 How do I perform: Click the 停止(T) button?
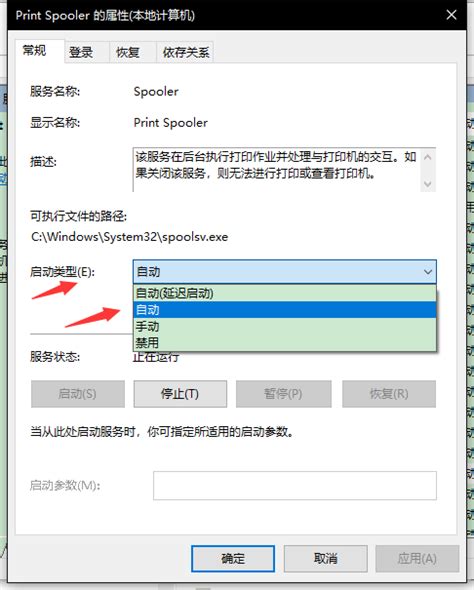pos(180,394)
